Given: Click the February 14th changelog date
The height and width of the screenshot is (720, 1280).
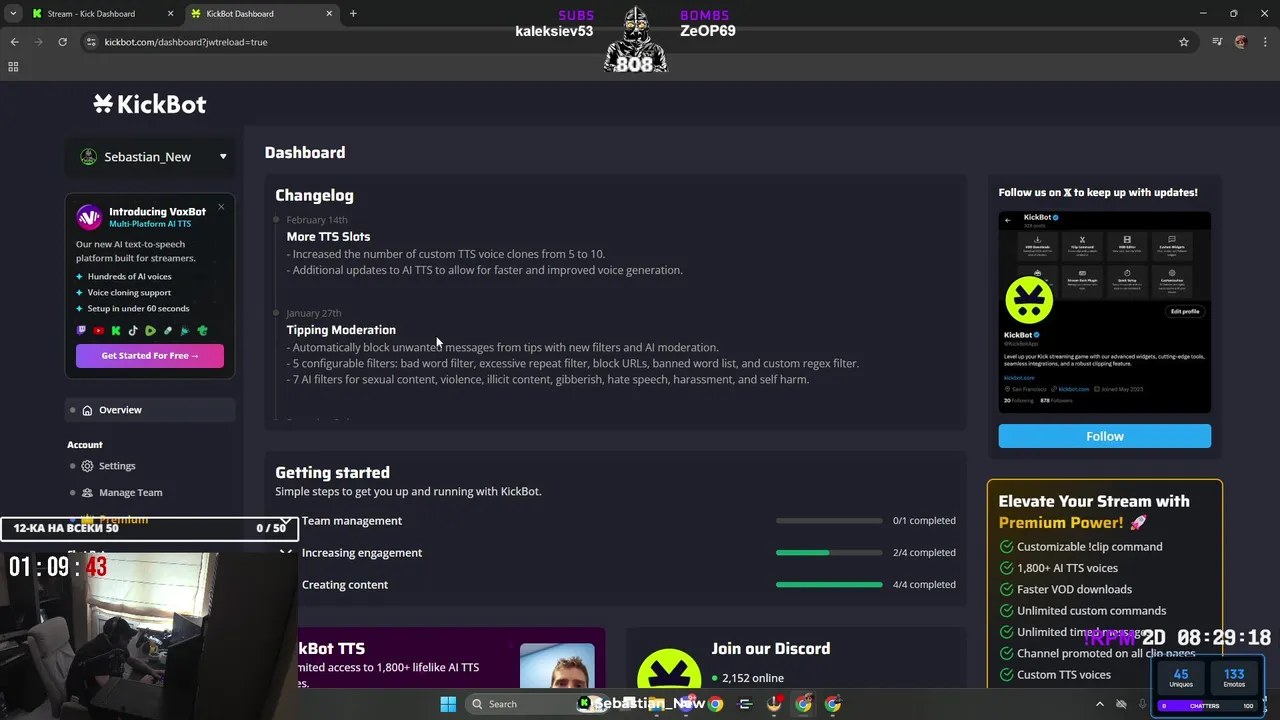Looking at the screenshot, I should pos(317,220).
